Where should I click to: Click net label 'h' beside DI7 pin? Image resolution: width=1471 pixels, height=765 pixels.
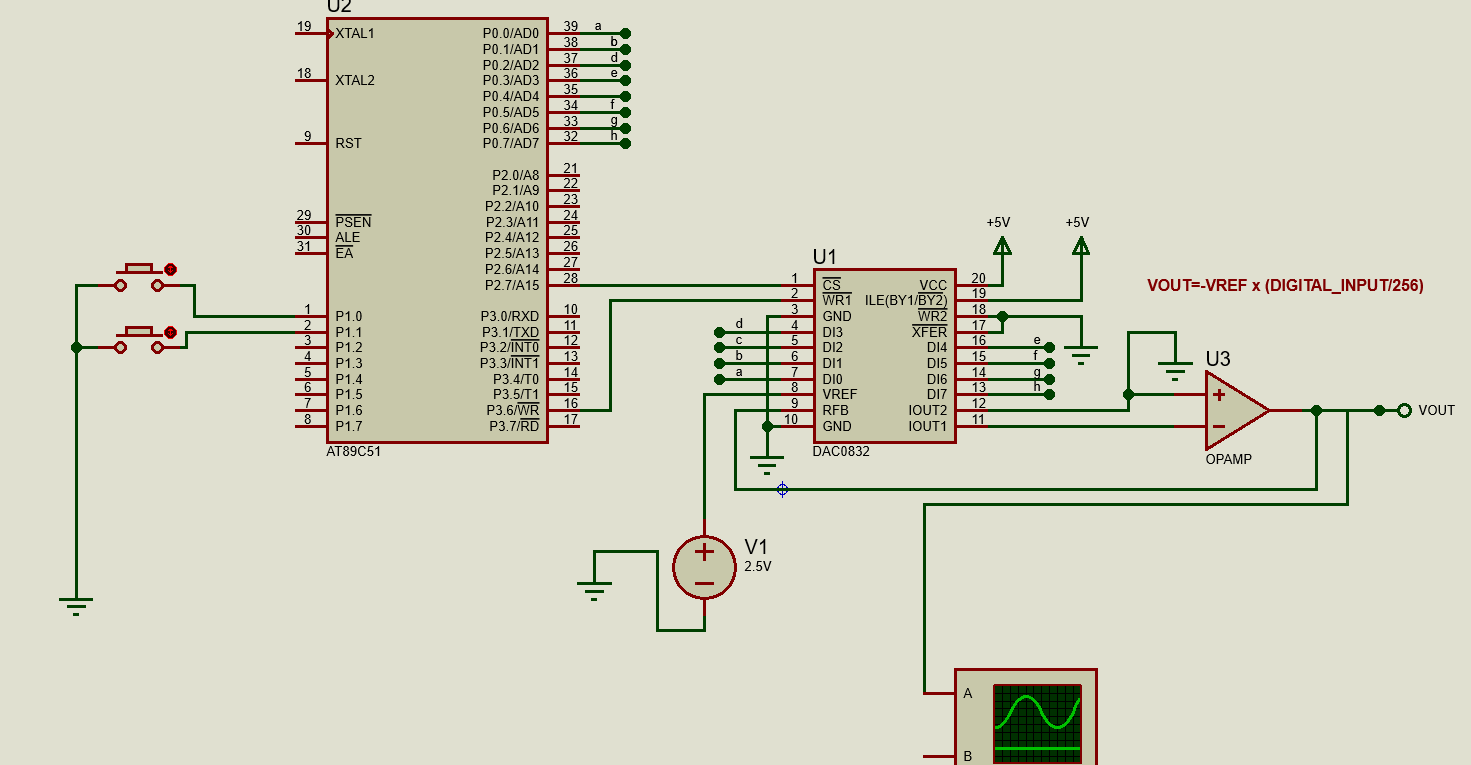tap(1037, 386)
